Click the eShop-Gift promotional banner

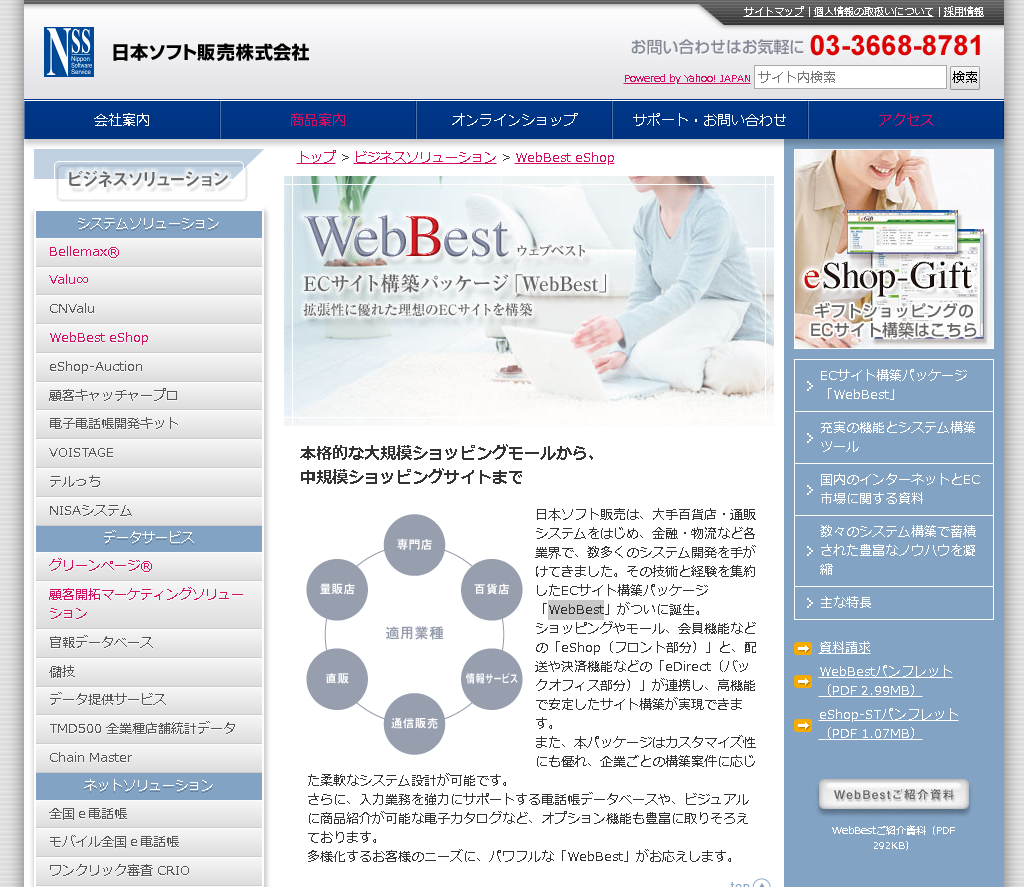coord(893,248)
